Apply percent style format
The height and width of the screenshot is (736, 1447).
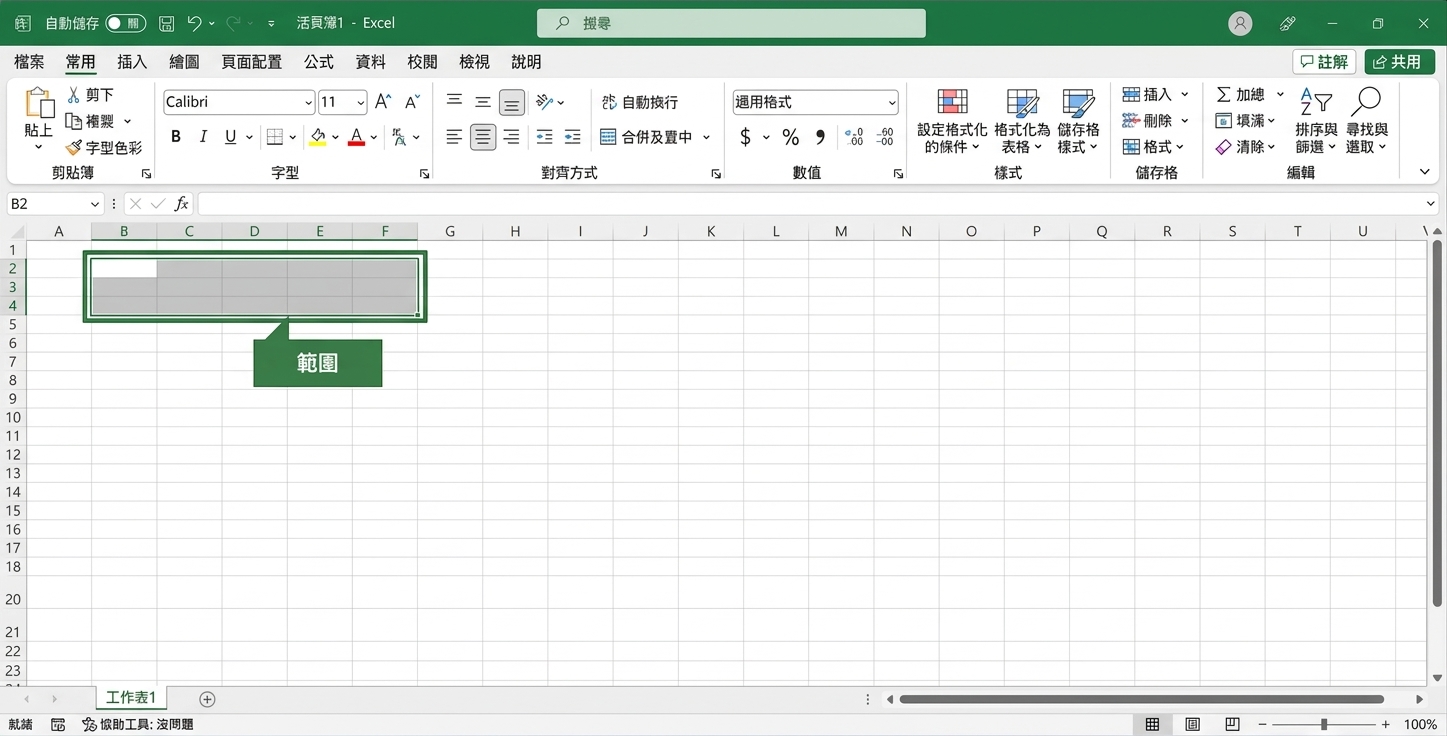(791, 137)
